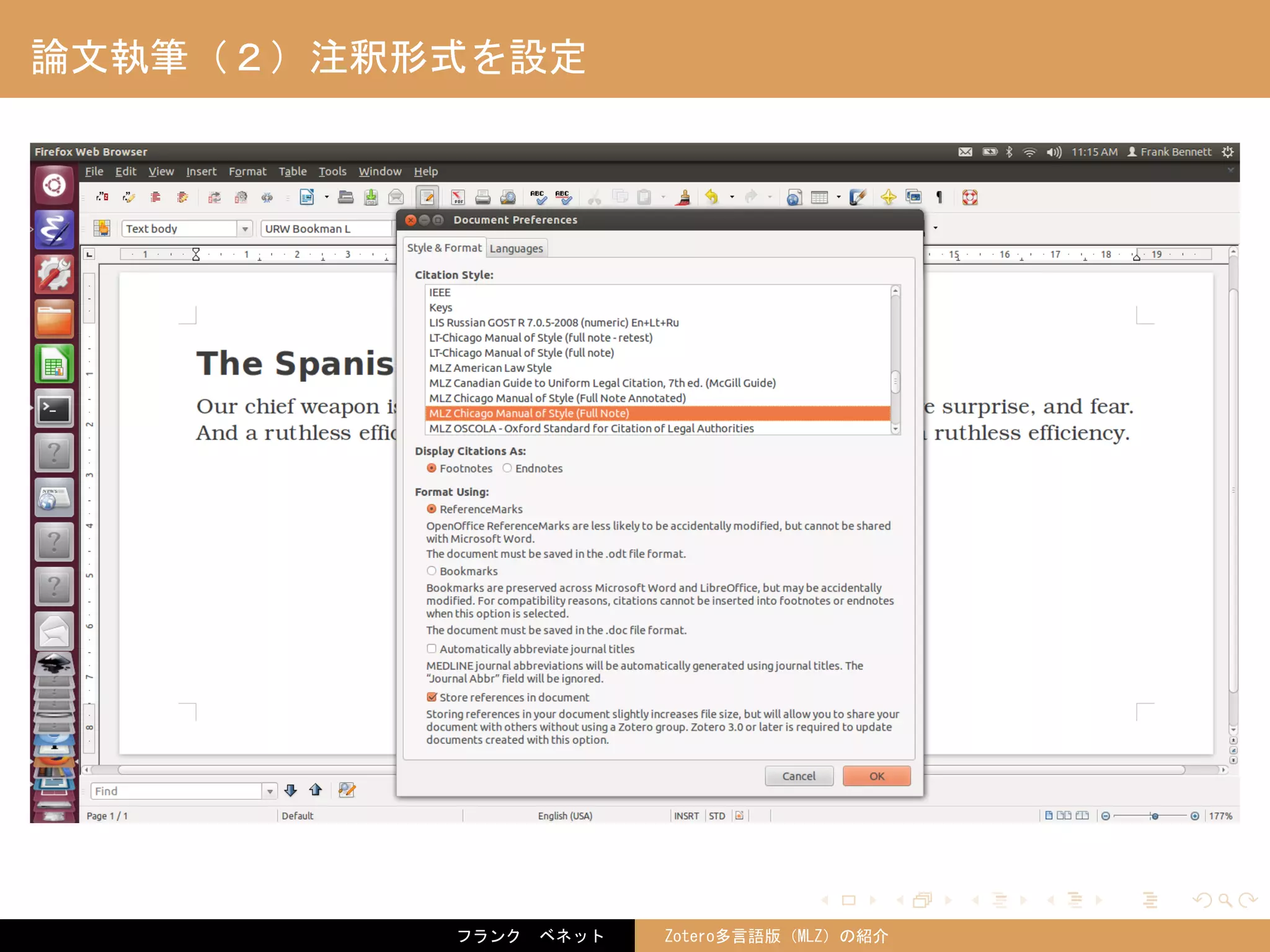Click the Edit File toolbar icon
Screen dimensions: 1270x952
(427, 197)
